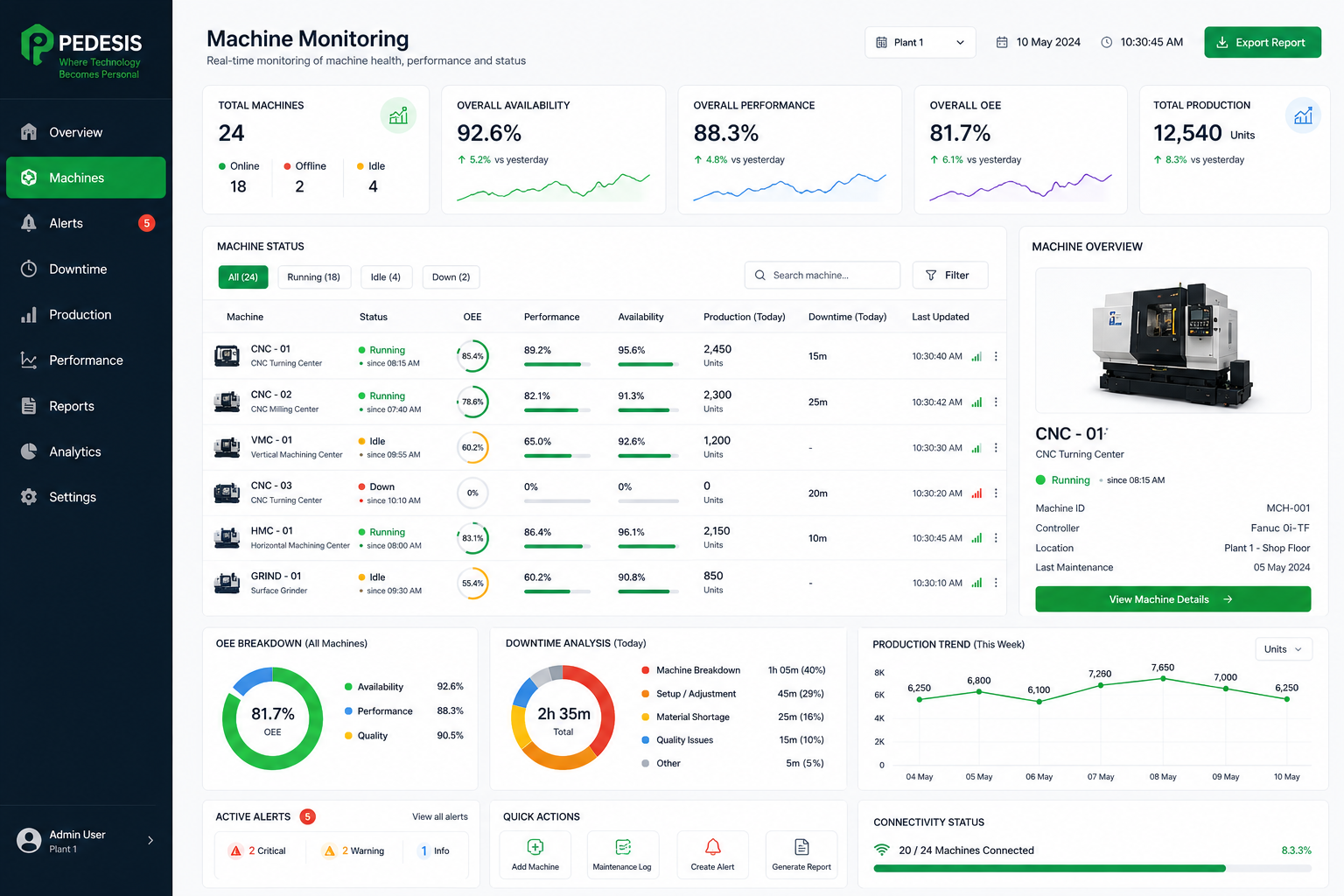
Task: Click the signal bars icon in CNC - 03 row
Action: point(976,493)
